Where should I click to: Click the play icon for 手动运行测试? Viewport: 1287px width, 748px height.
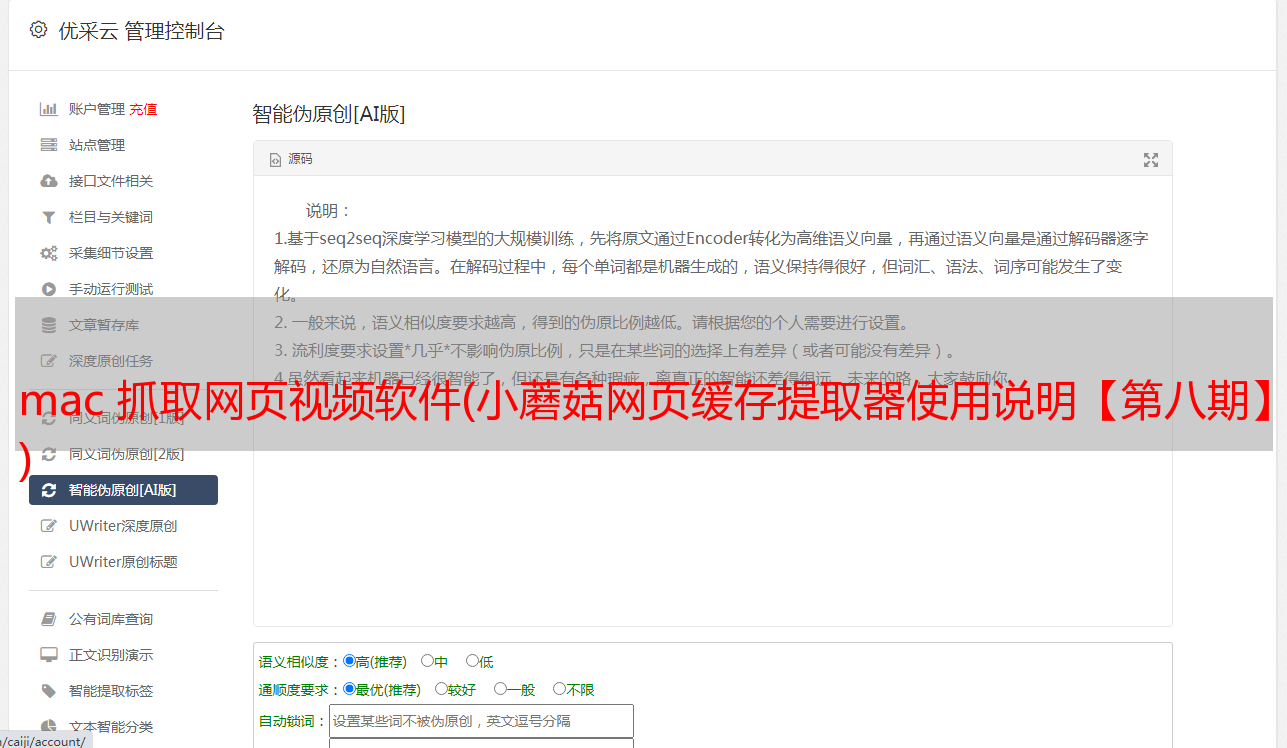point(48,289)
